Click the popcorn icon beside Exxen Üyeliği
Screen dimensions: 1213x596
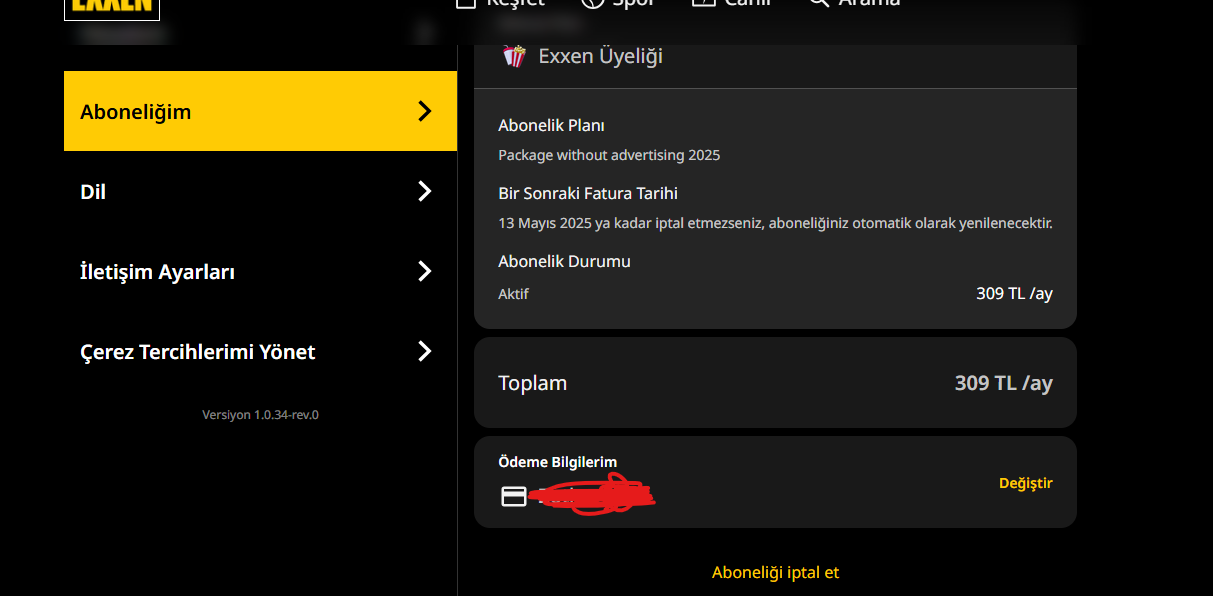click(514, 56)
